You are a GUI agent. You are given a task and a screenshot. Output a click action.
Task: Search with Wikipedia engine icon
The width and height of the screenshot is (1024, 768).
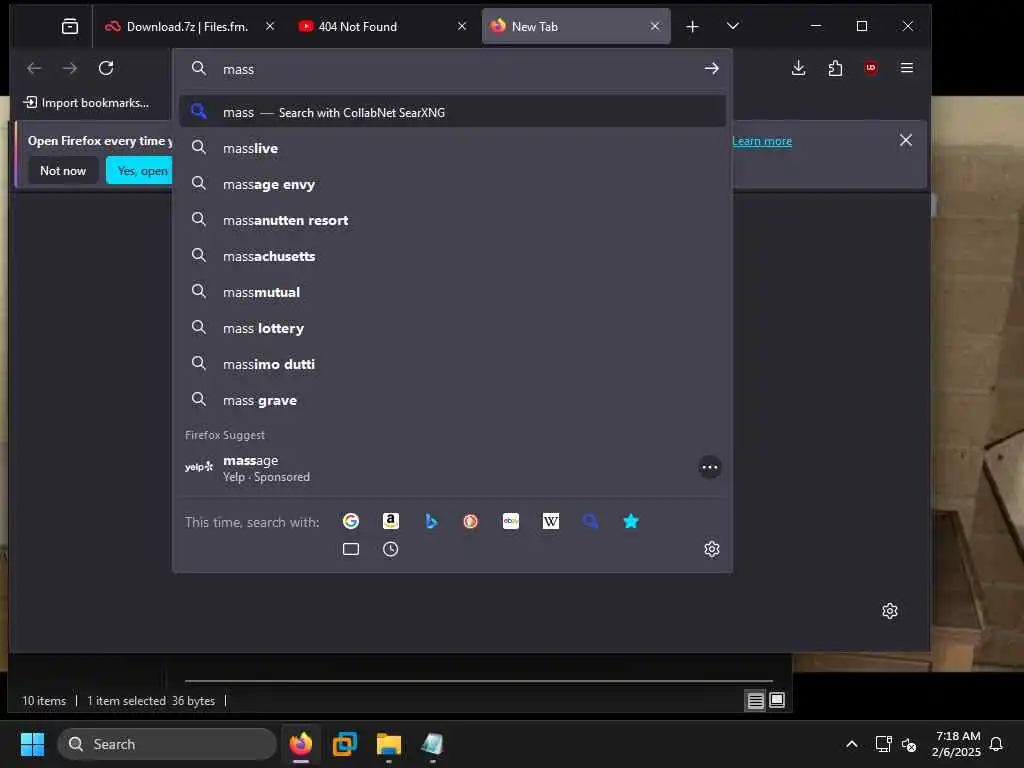(551, 521)
